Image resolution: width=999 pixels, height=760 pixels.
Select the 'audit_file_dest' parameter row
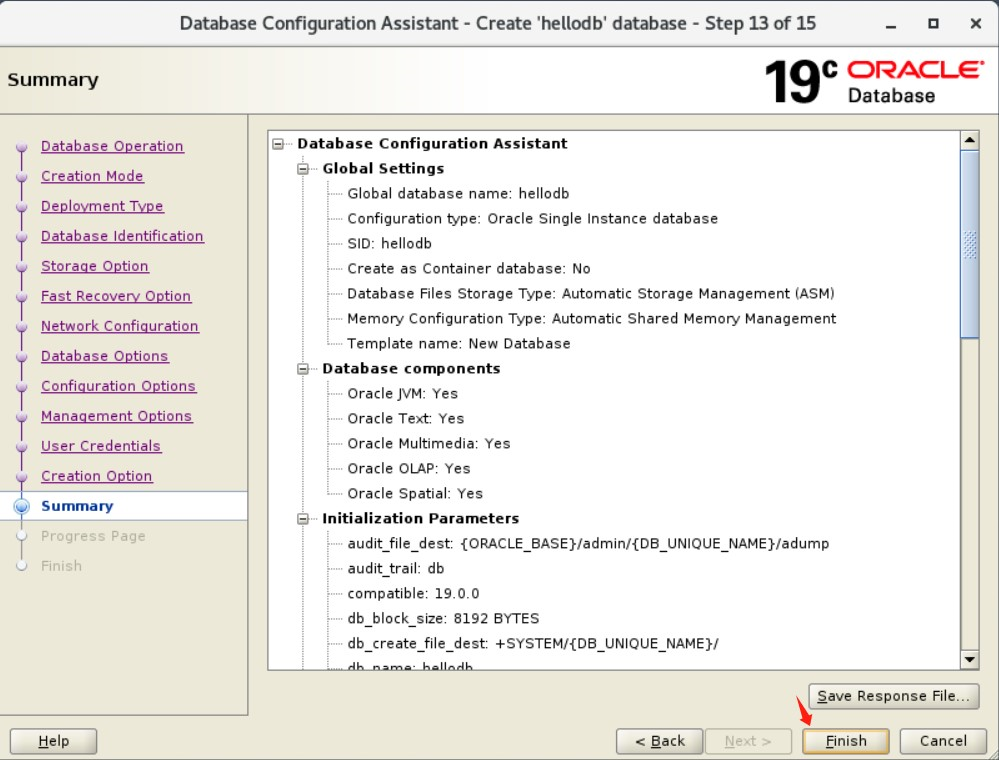tap(588, 543)
